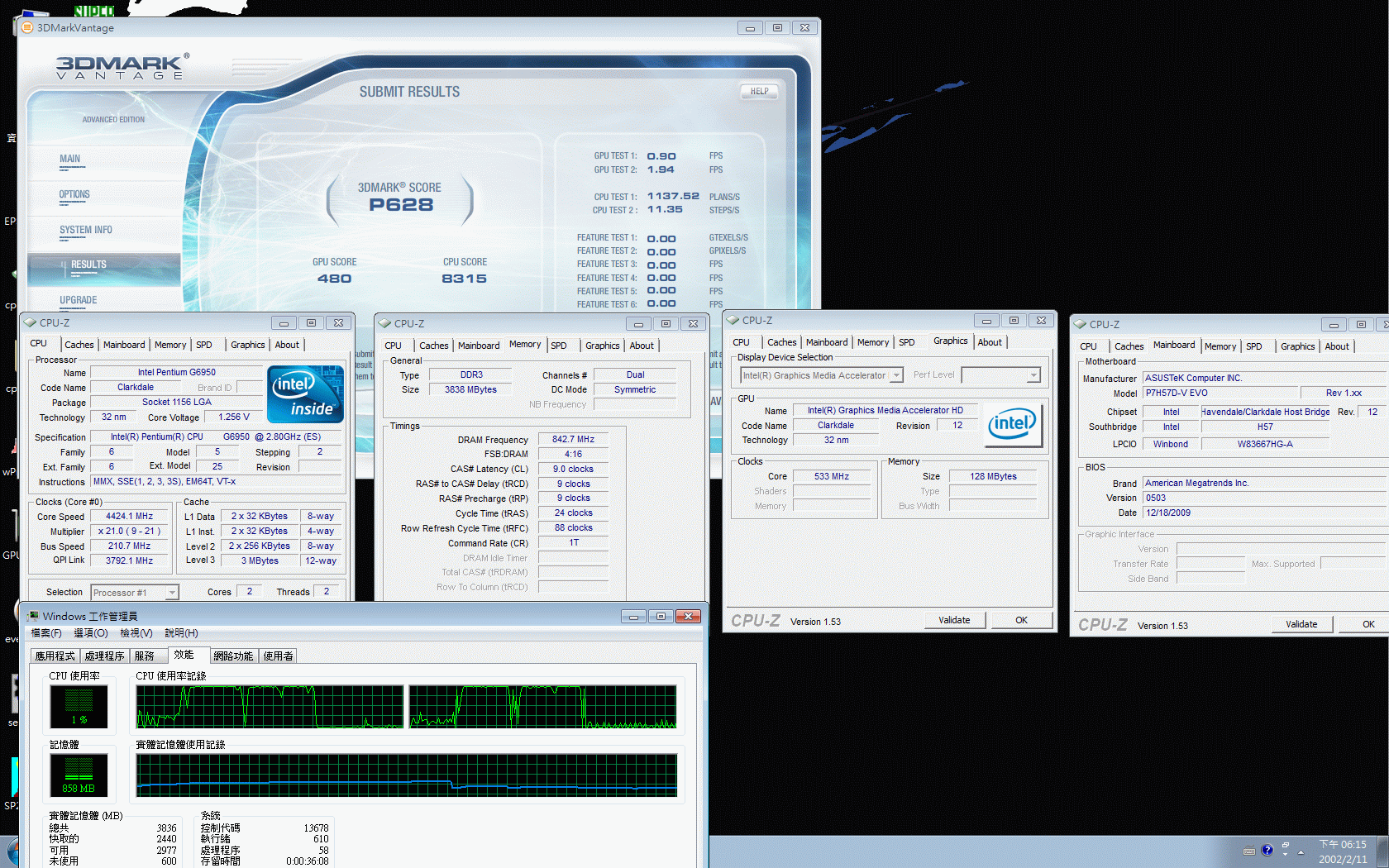The image size is (1389, 868).
Task: Click OK in Graphics CPU-Z window
Action: pos(1021,620)
